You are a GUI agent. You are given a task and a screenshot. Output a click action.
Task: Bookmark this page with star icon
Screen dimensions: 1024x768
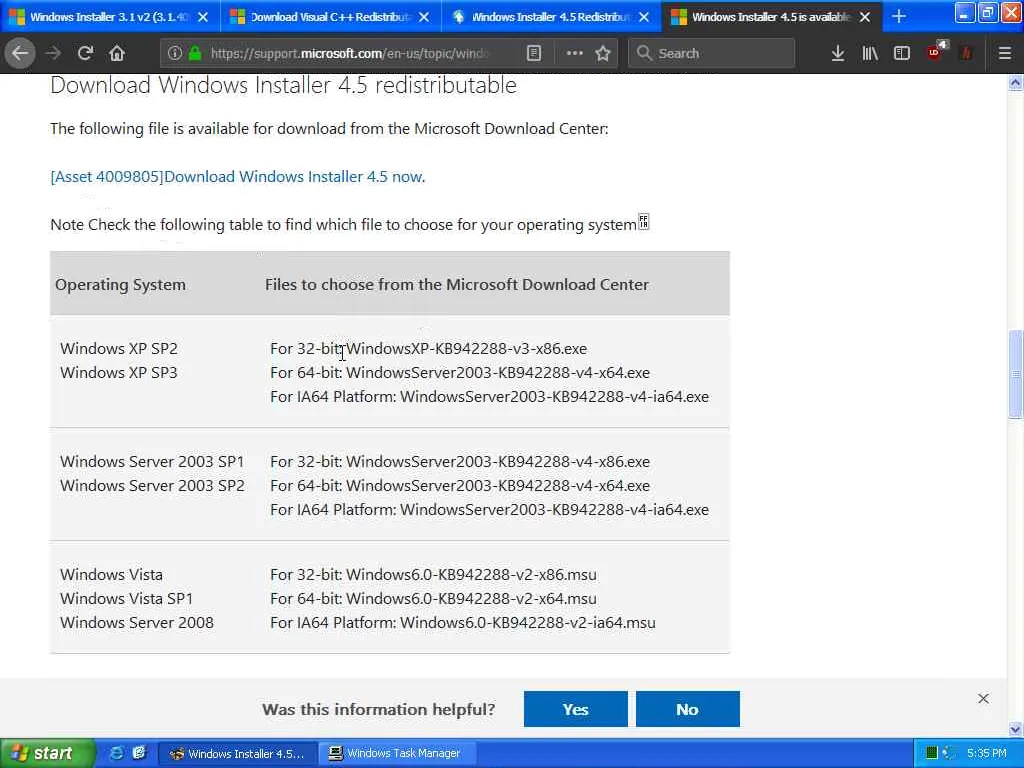tap(603, 54)
